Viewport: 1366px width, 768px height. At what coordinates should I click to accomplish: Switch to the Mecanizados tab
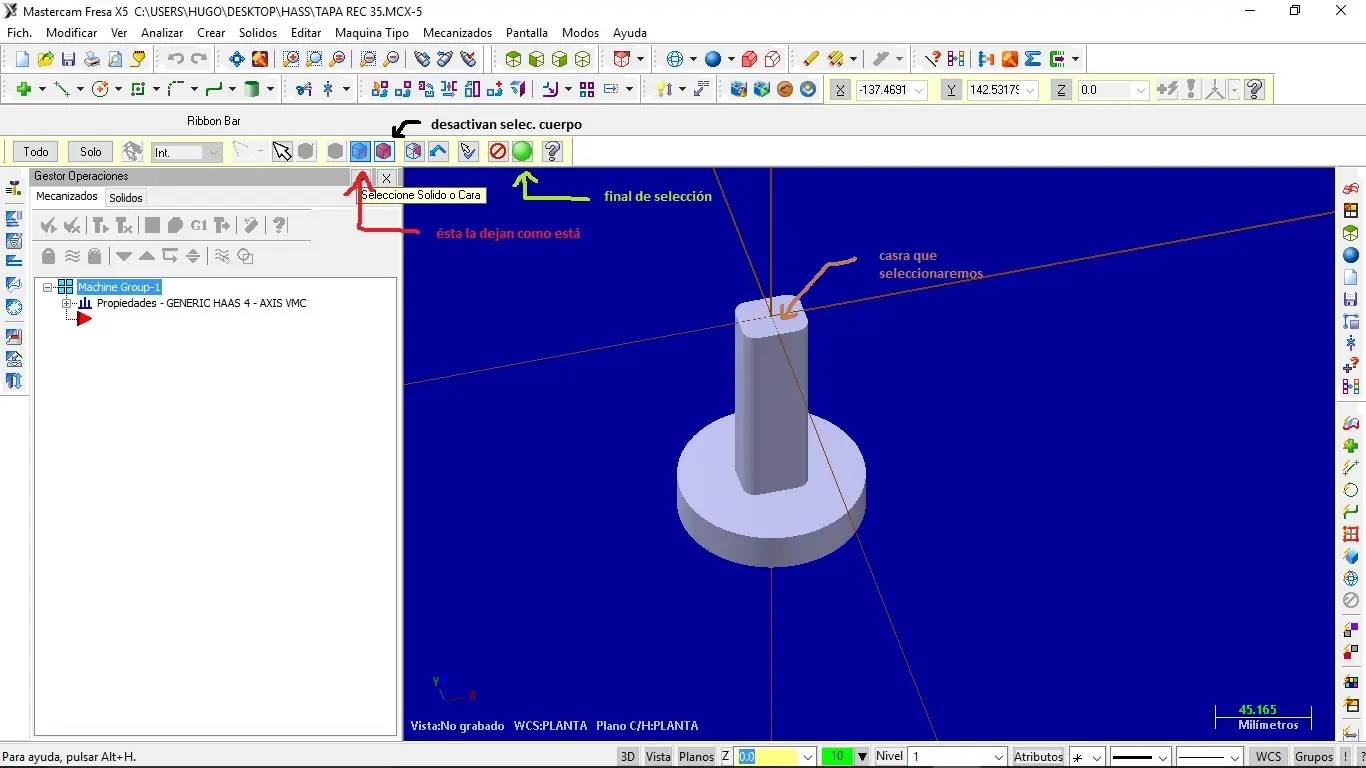(67, 197)
